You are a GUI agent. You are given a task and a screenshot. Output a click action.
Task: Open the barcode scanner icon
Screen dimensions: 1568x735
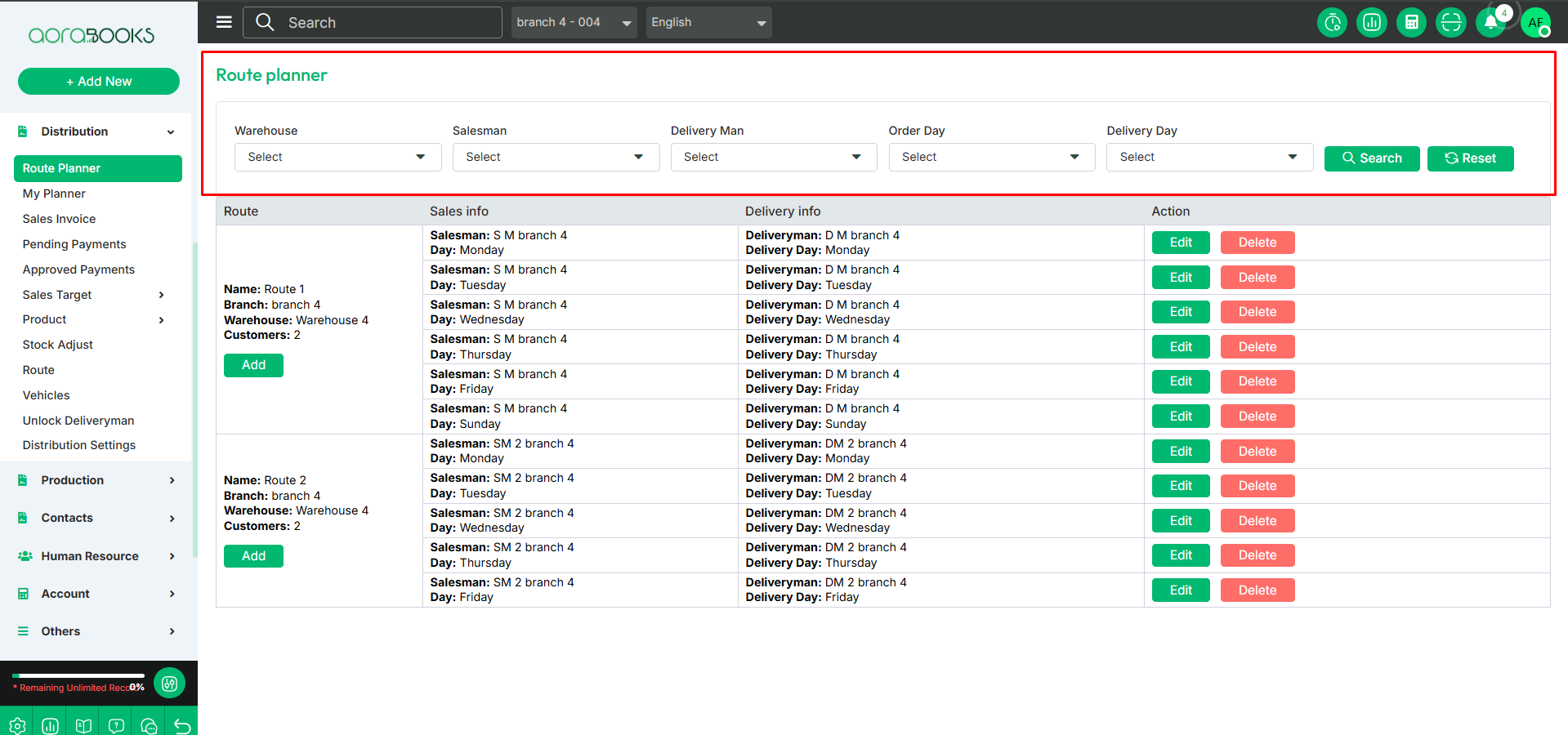[x=1451, y=23]
